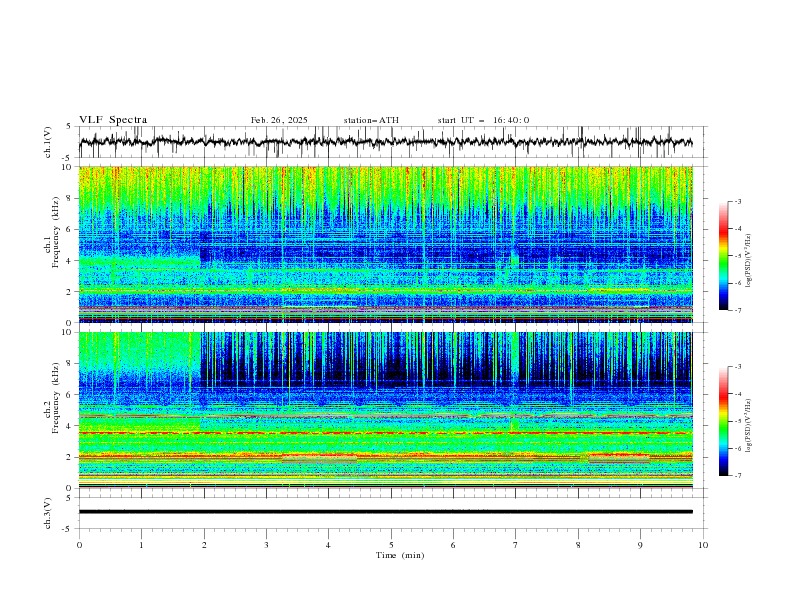The height and width of the screenshot is (612, 792).
Task: Select the ch.1 "Frequency (kHz)" axis label
Action: click(x=56, y=233)
